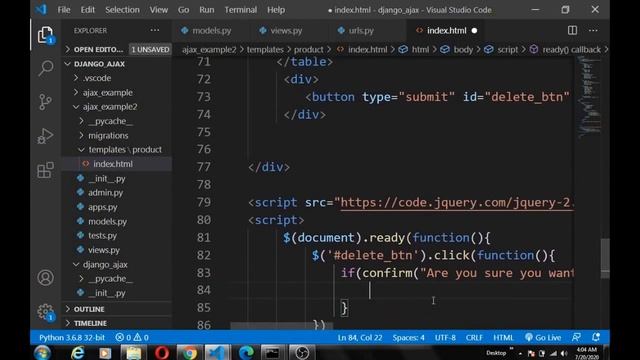Change UTF-8 file encoding
The height and width of the screenshot is (360, 640).
(445, 338)
